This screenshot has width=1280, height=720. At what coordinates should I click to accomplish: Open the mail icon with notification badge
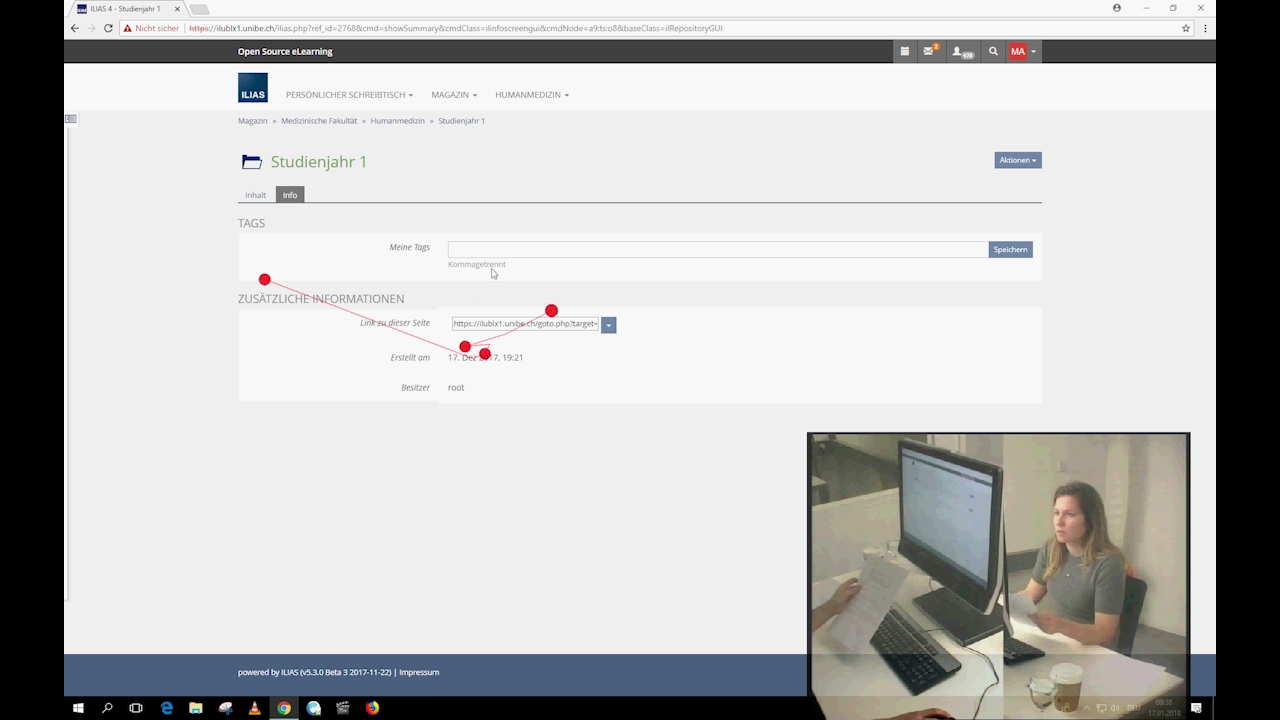929,51
